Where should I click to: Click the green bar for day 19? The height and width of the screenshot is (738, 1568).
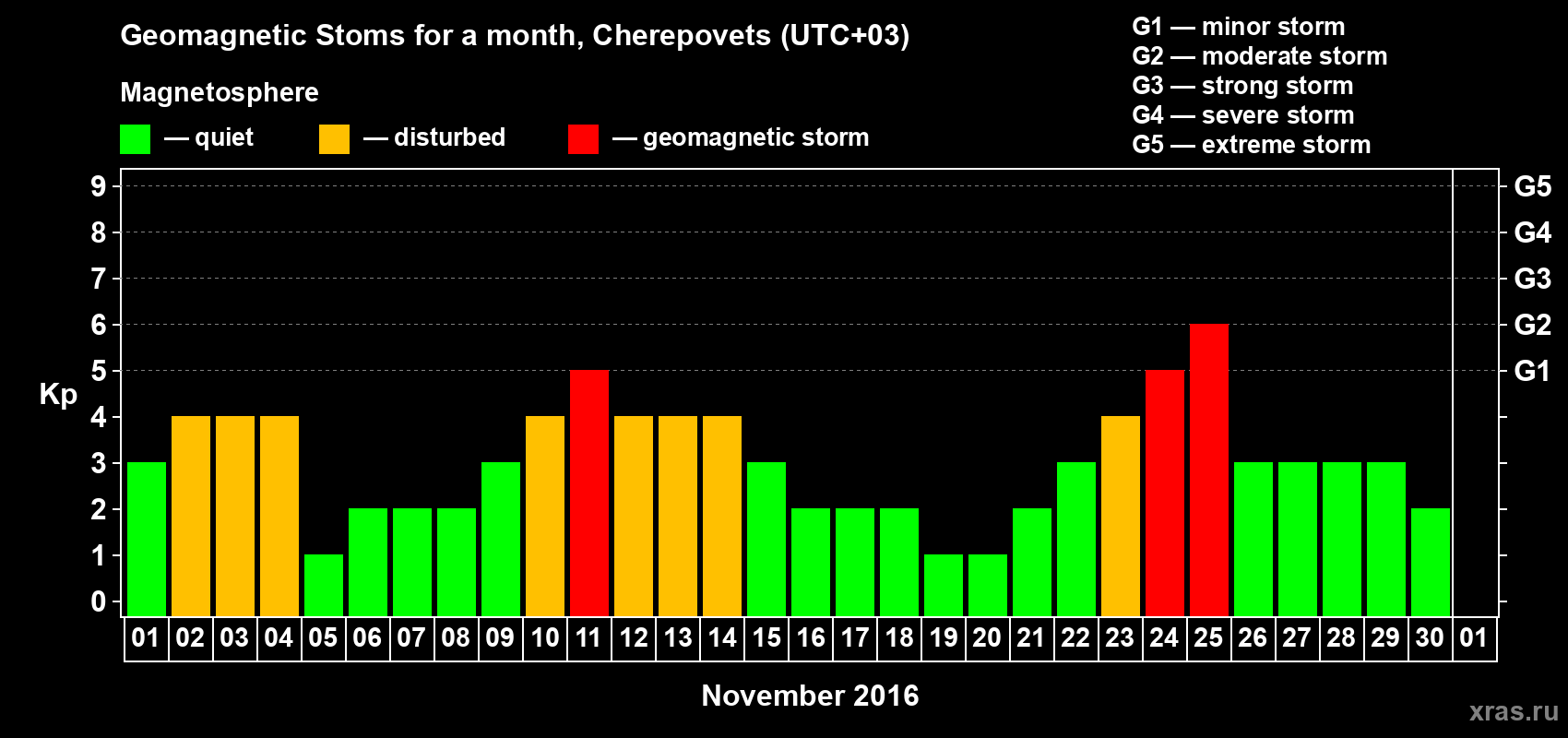click(944, 586)
